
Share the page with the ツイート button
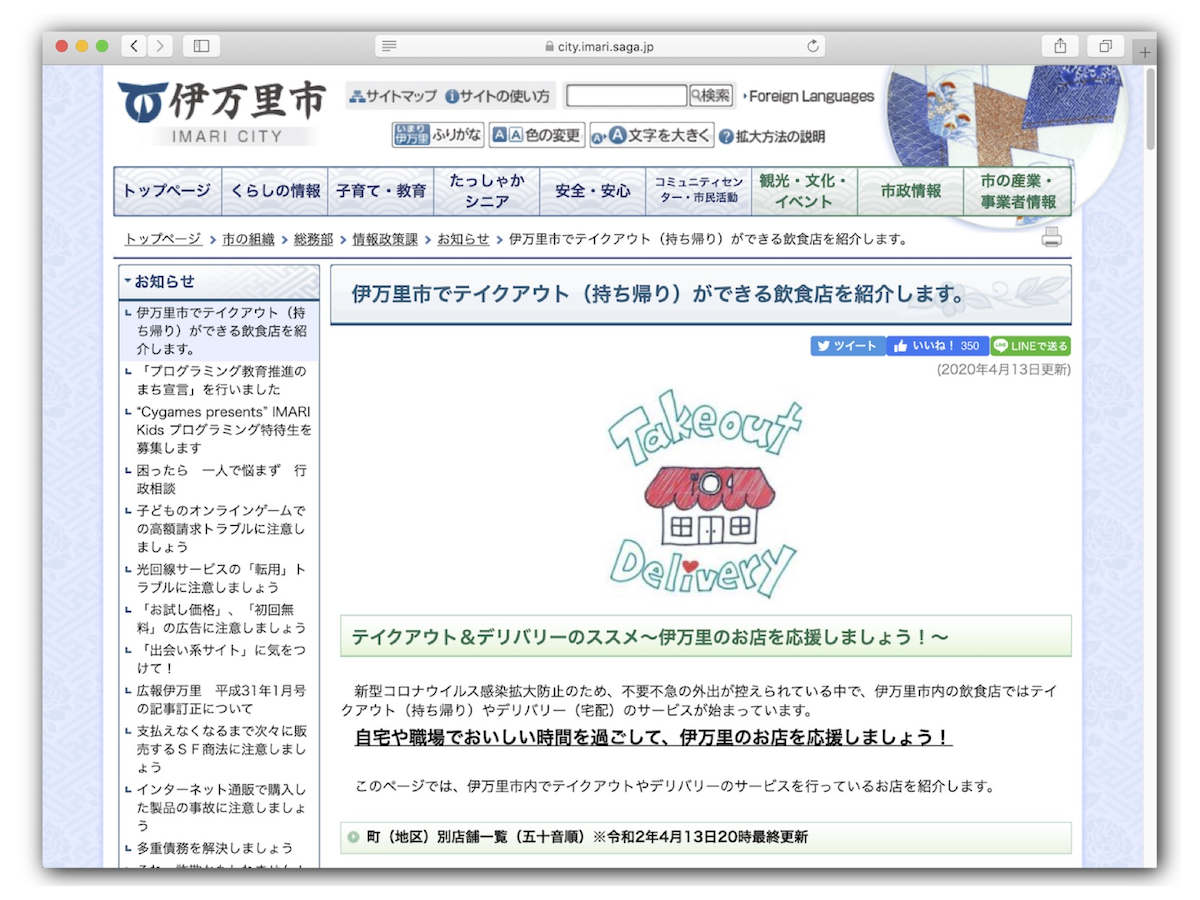[x=848, y=346]
